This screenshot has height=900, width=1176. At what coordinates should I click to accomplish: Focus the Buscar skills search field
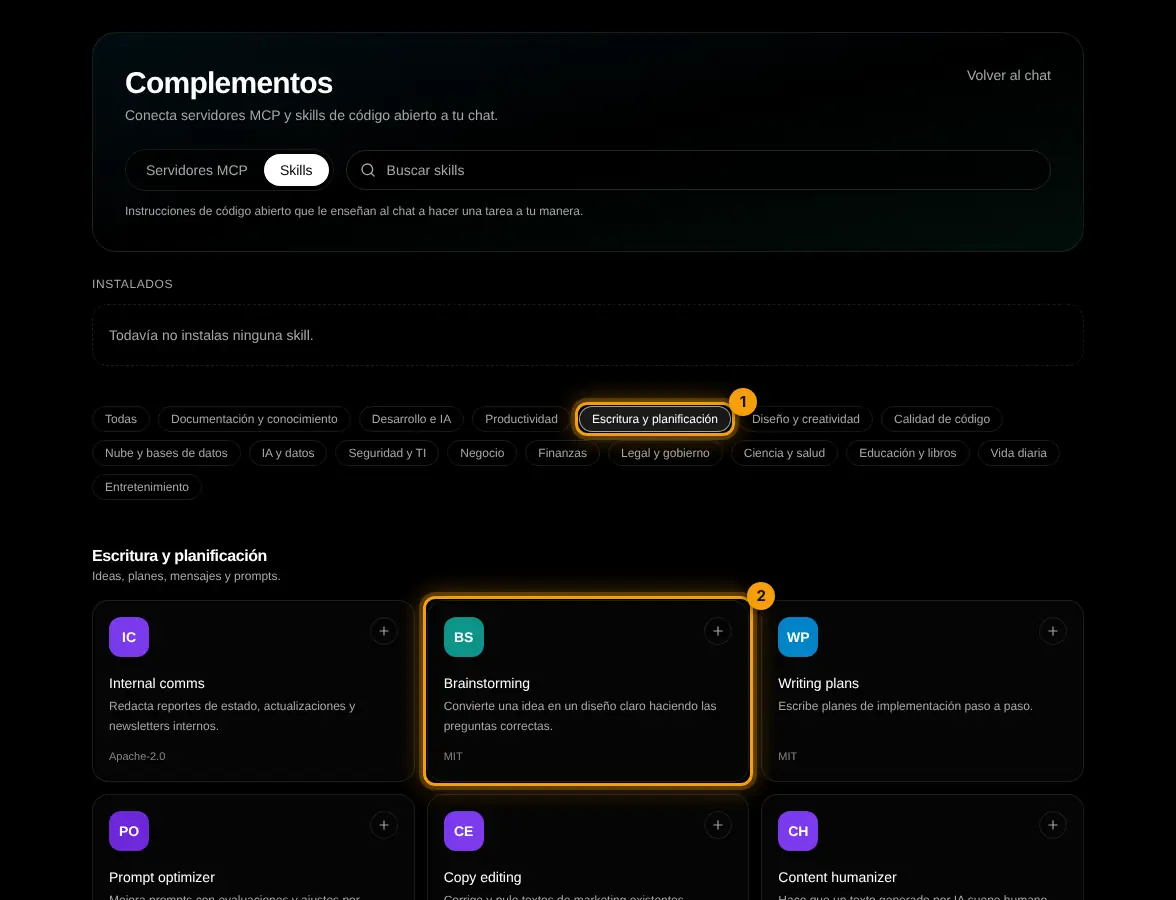698,170
